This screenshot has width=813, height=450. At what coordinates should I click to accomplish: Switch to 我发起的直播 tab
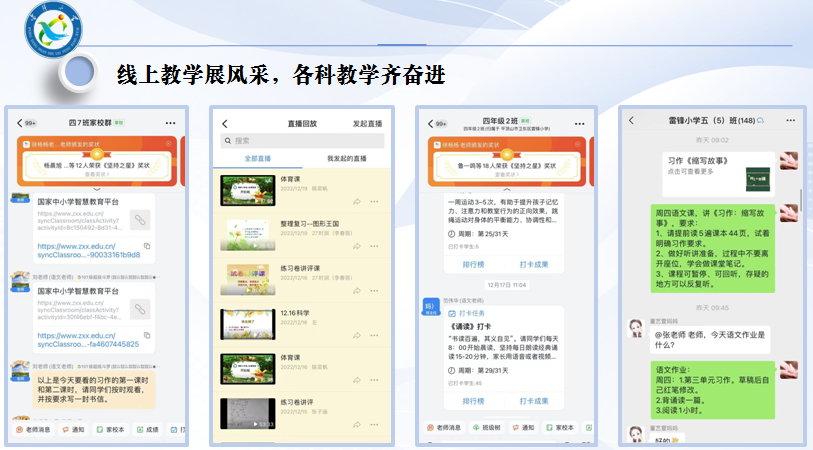[346, 159]
